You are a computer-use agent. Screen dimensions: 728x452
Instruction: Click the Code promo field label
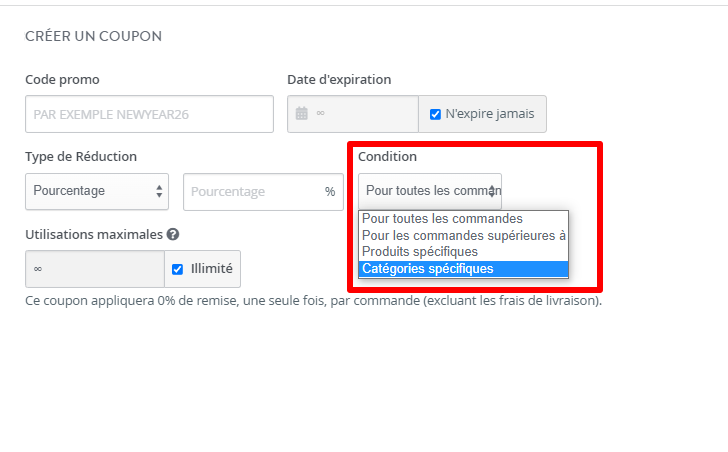(62, 79)
